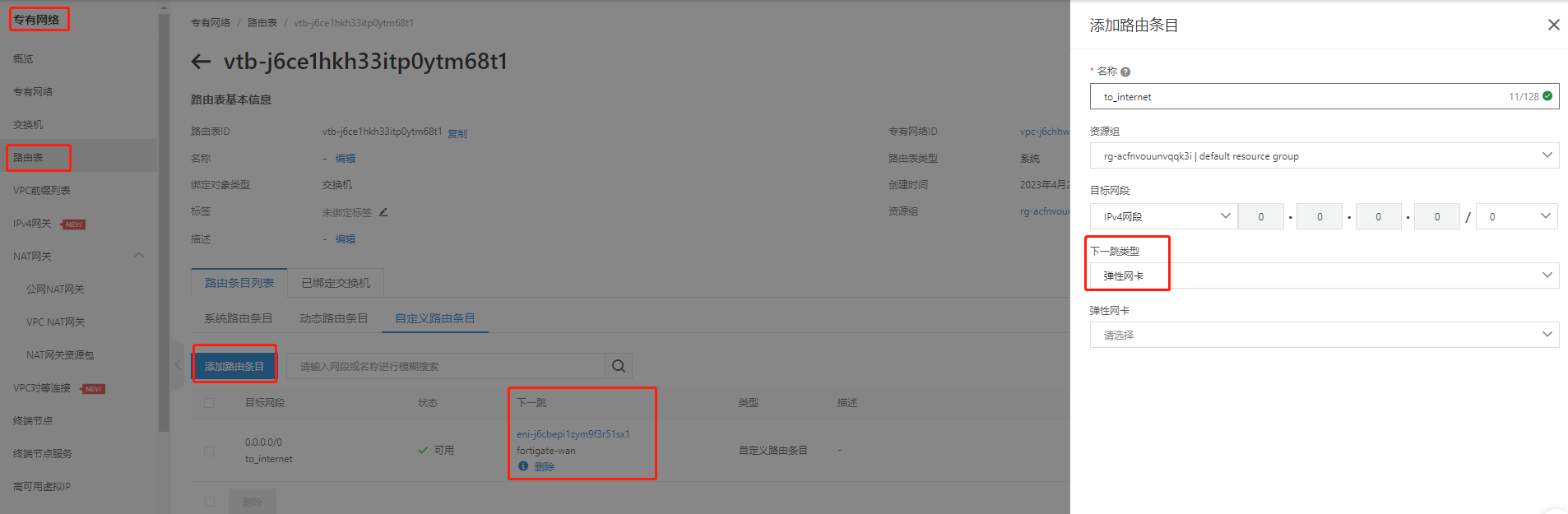Click the help icon next to 名称
Screen dimensions: 1568x514
point(1125,72)
